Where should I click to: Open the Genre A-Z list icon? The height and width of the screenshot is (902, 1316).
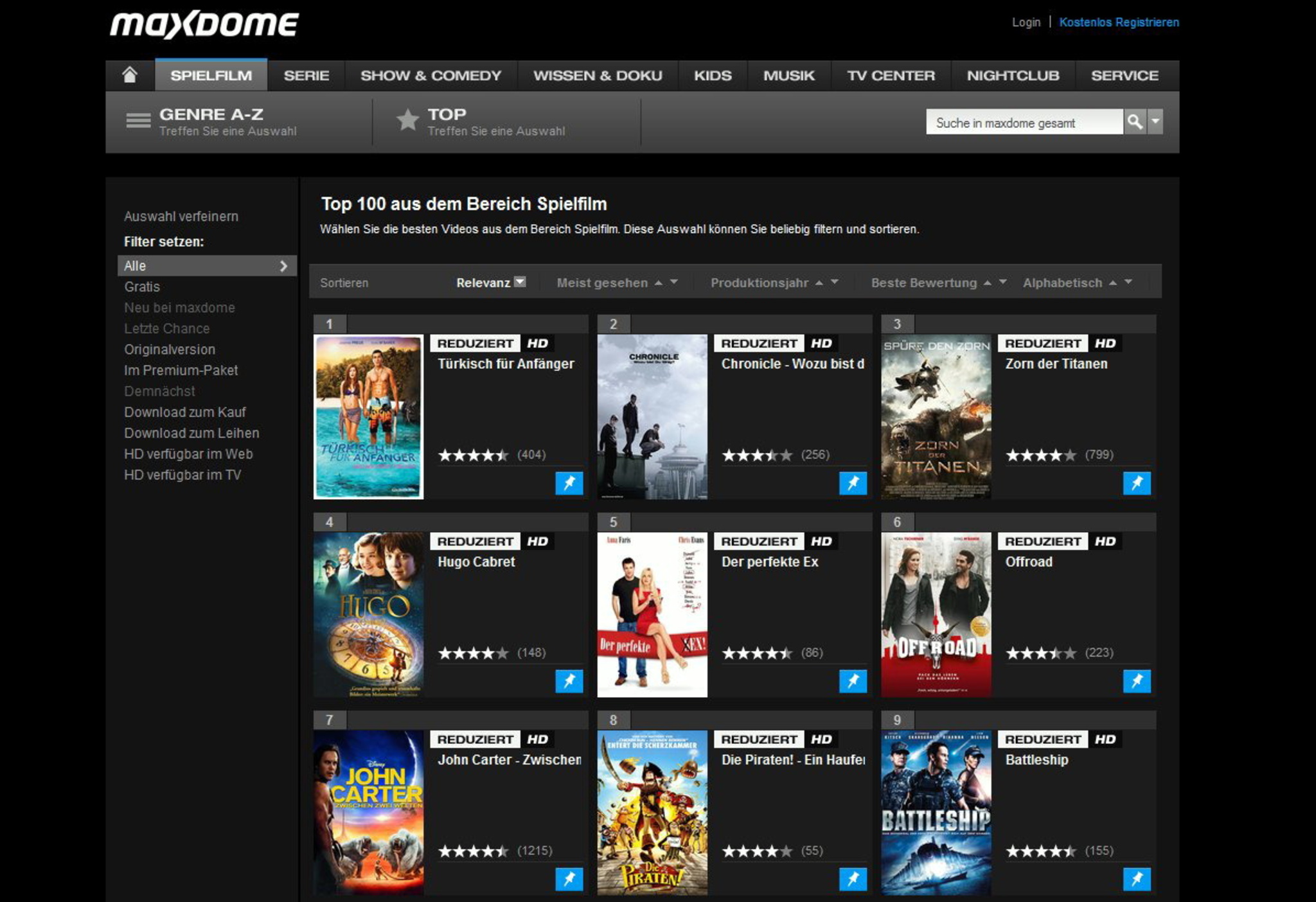[x=138, y=120]
